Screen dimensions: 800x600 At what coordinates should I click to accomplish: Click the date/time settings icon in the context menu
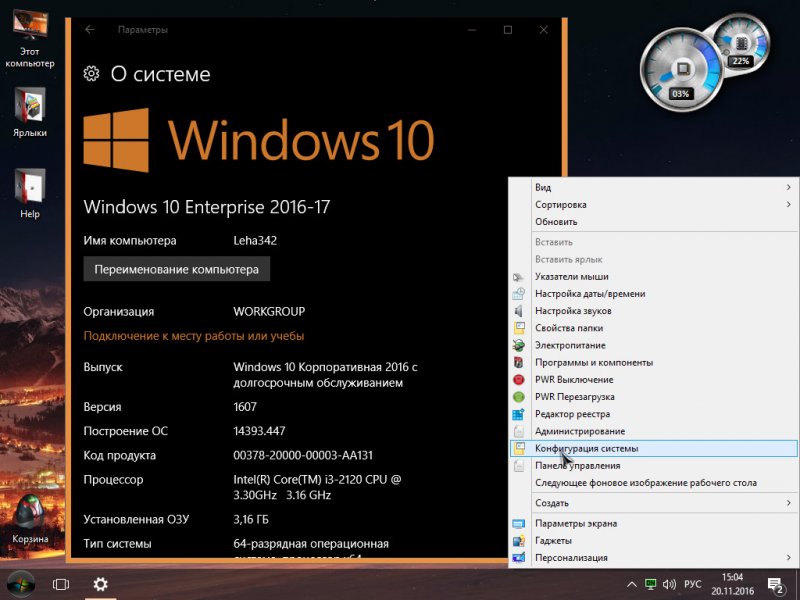pos(518,294)
